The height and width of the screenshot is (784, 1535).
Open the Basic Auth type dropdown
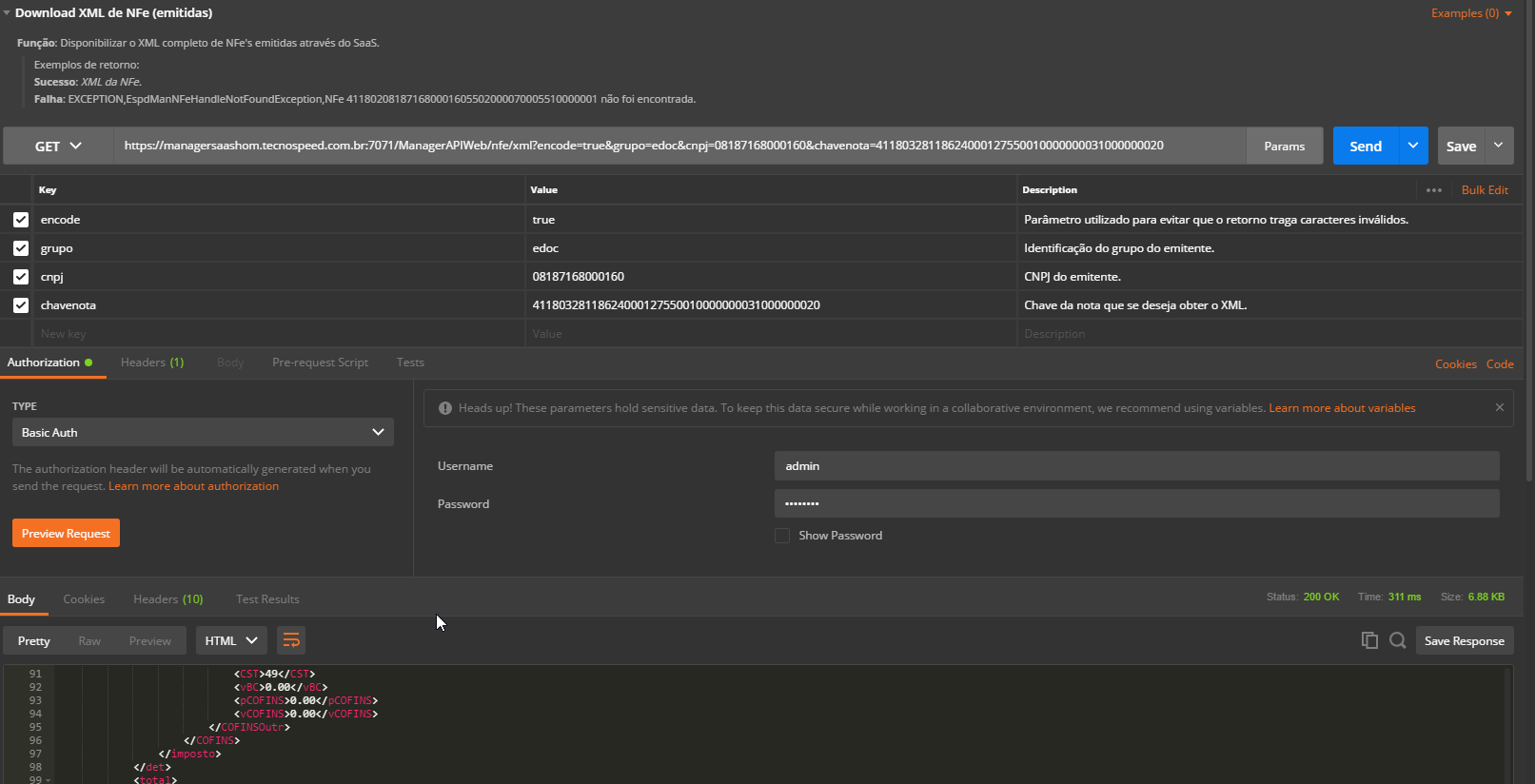click(203, 432)
